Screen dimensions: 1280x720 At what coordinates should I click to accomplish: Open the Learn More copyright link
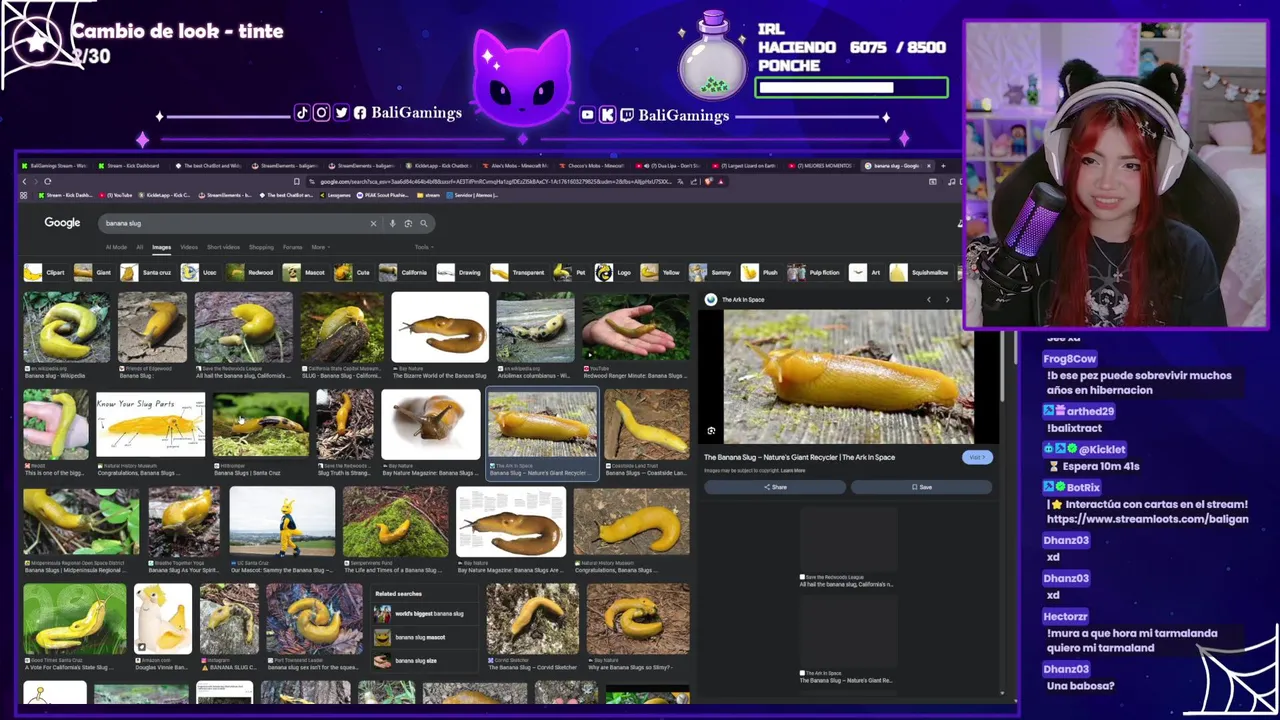coord(793,470)
